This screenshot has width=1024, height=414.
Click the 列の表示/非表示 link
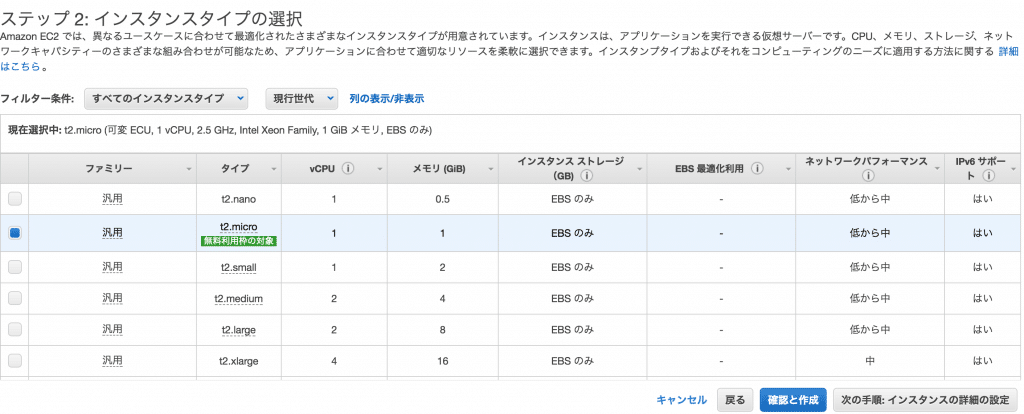pyautogui.click(x=387, y=99)
